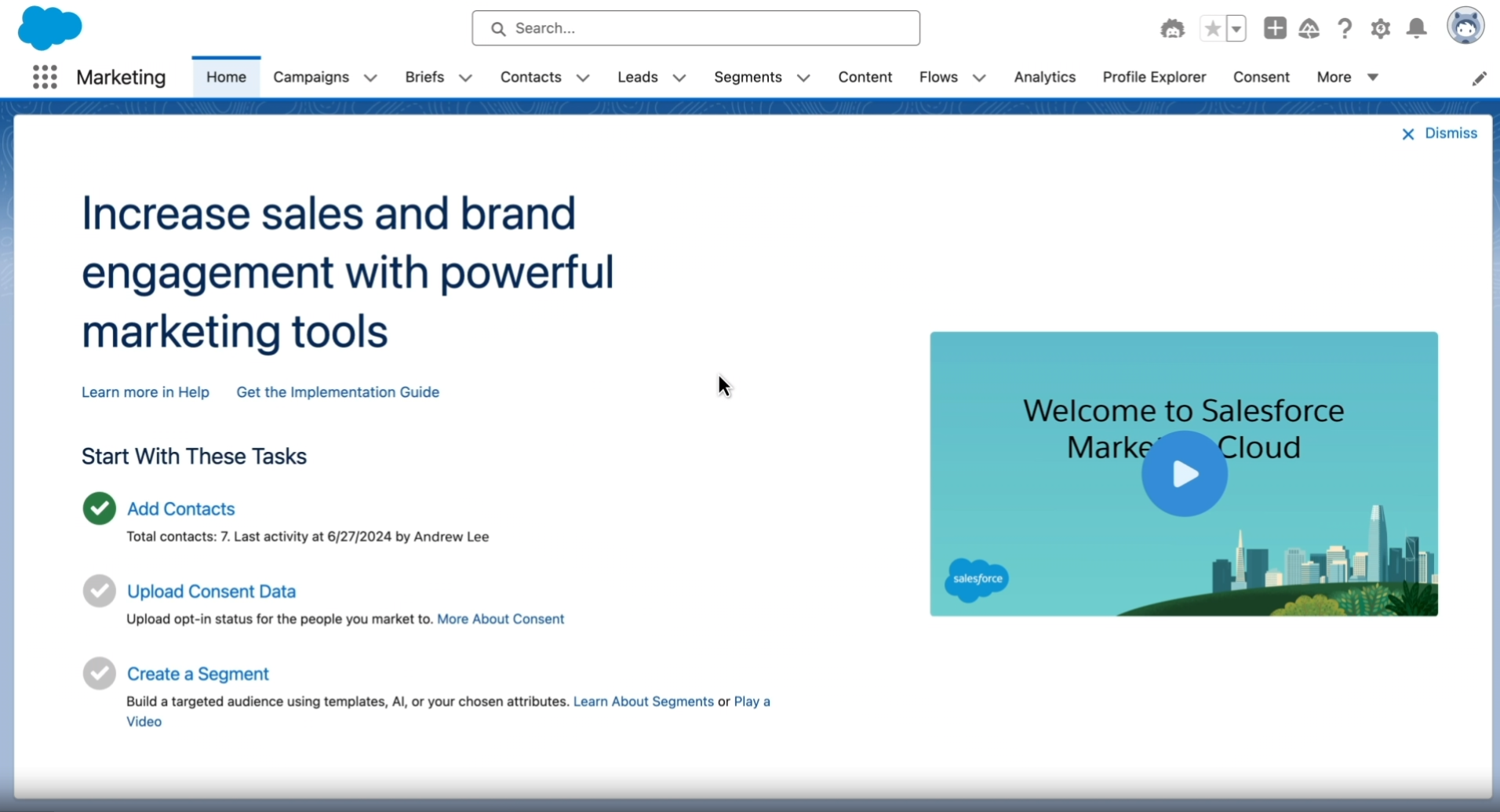1500x812 pixels.
Task: Open Get the Implementation Guide link
Action: coord(337,392)
